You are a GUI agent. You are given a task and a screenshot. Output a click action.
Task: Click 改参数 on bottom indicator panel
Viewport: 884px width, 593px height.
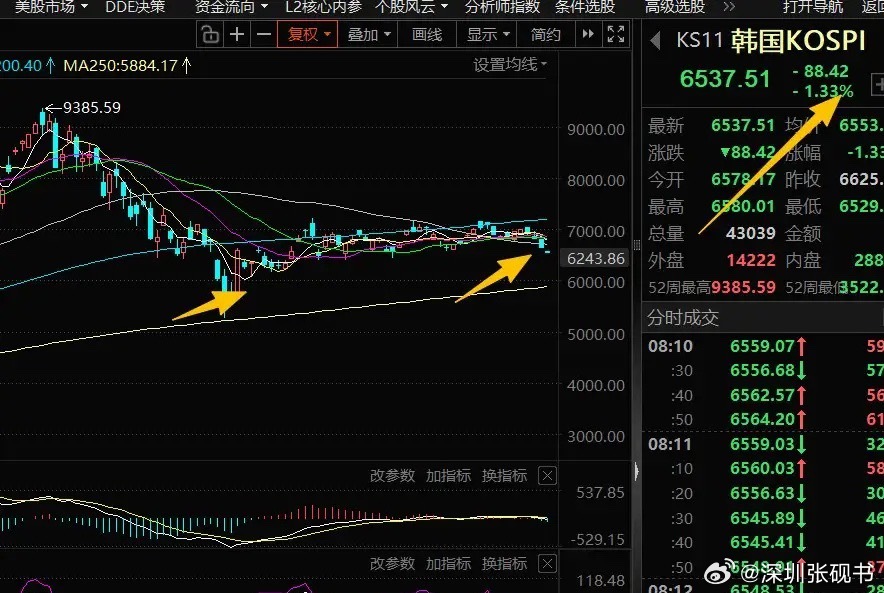click(392, 564)
